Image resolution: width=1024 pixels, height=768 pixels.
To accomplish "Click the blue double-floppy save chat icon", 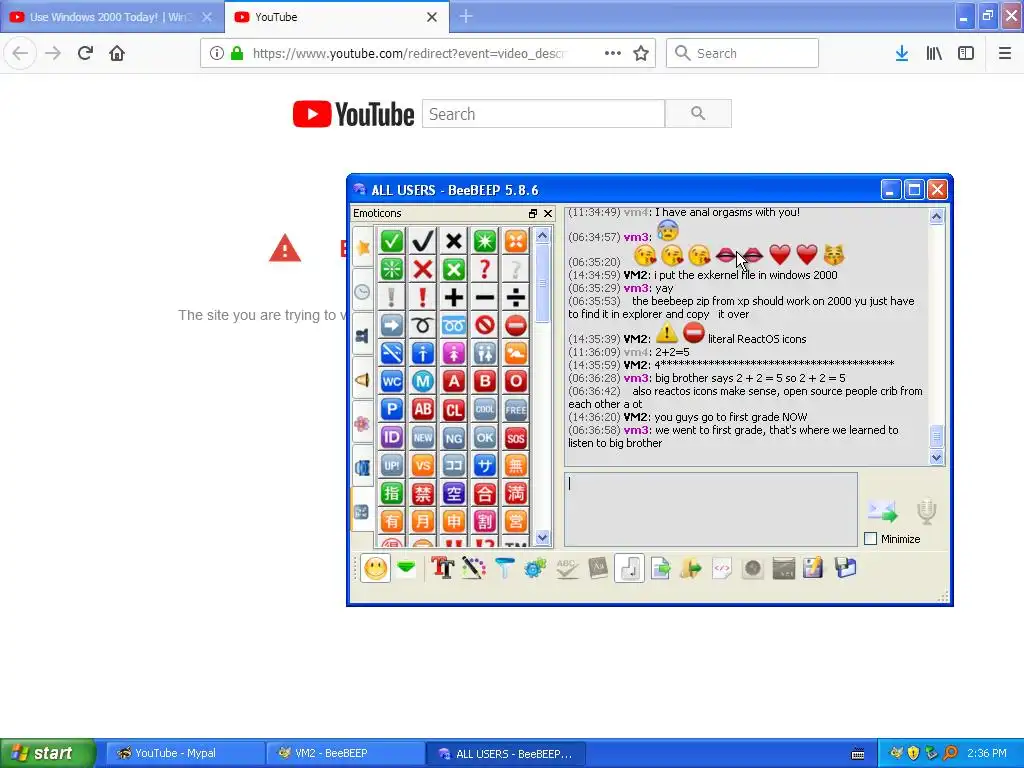I will pos(845,568).
